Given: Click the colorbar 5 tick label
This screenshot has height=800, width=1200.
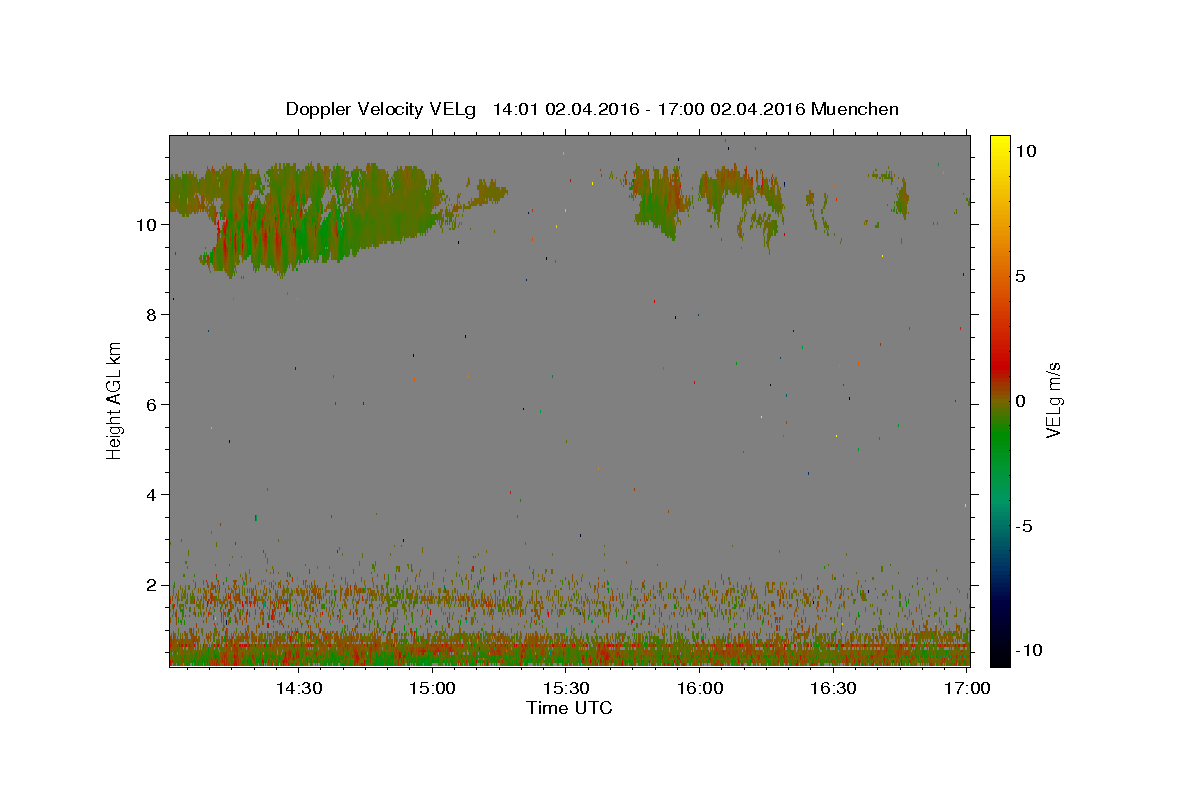Looking at the screenshot, I should (x=1021, y=276).
